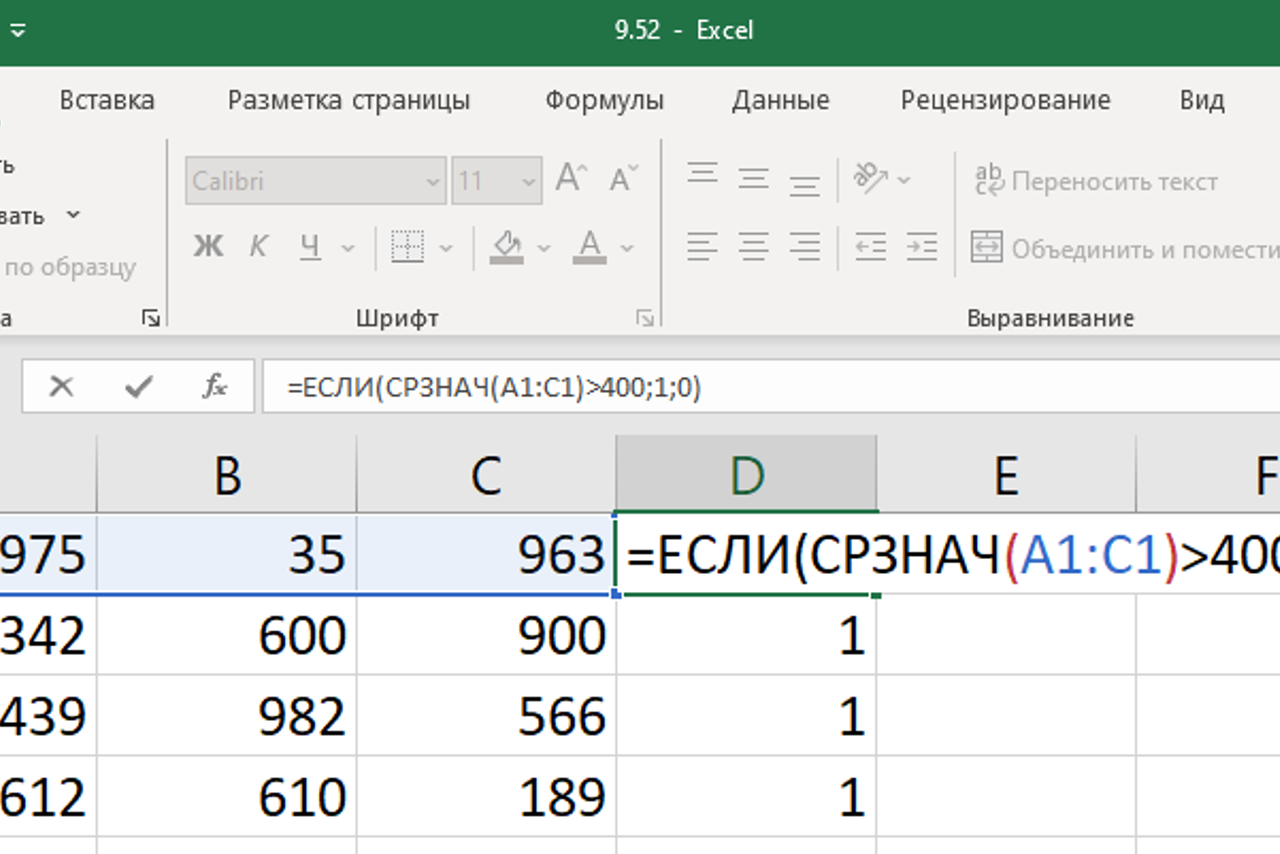This screenshot has width=1280, height=854.
Task: Click the Переносить текст button
Action: [x=1096, y=182]
